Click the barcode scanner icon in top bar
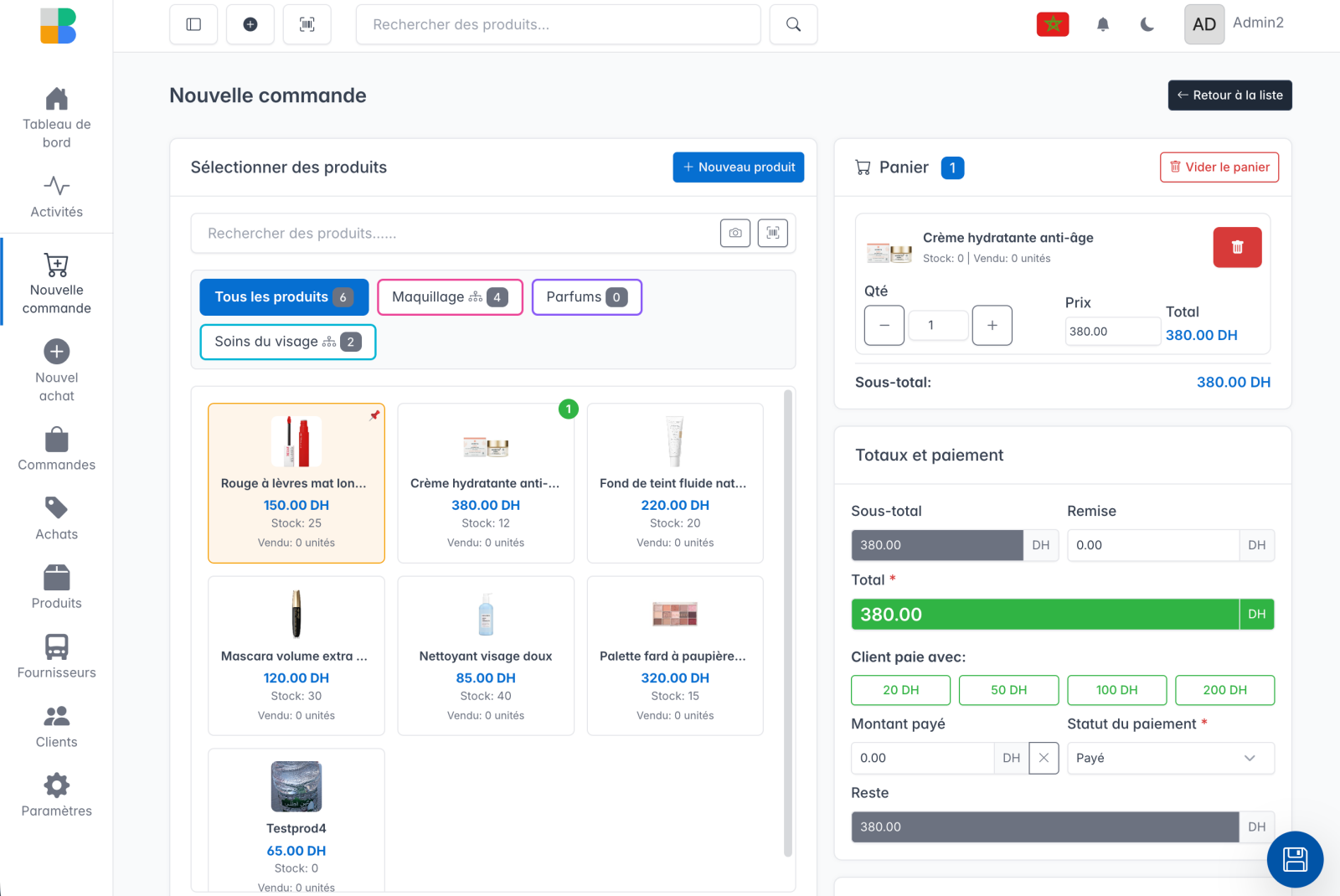1340x896 pixels. point(307,24)
